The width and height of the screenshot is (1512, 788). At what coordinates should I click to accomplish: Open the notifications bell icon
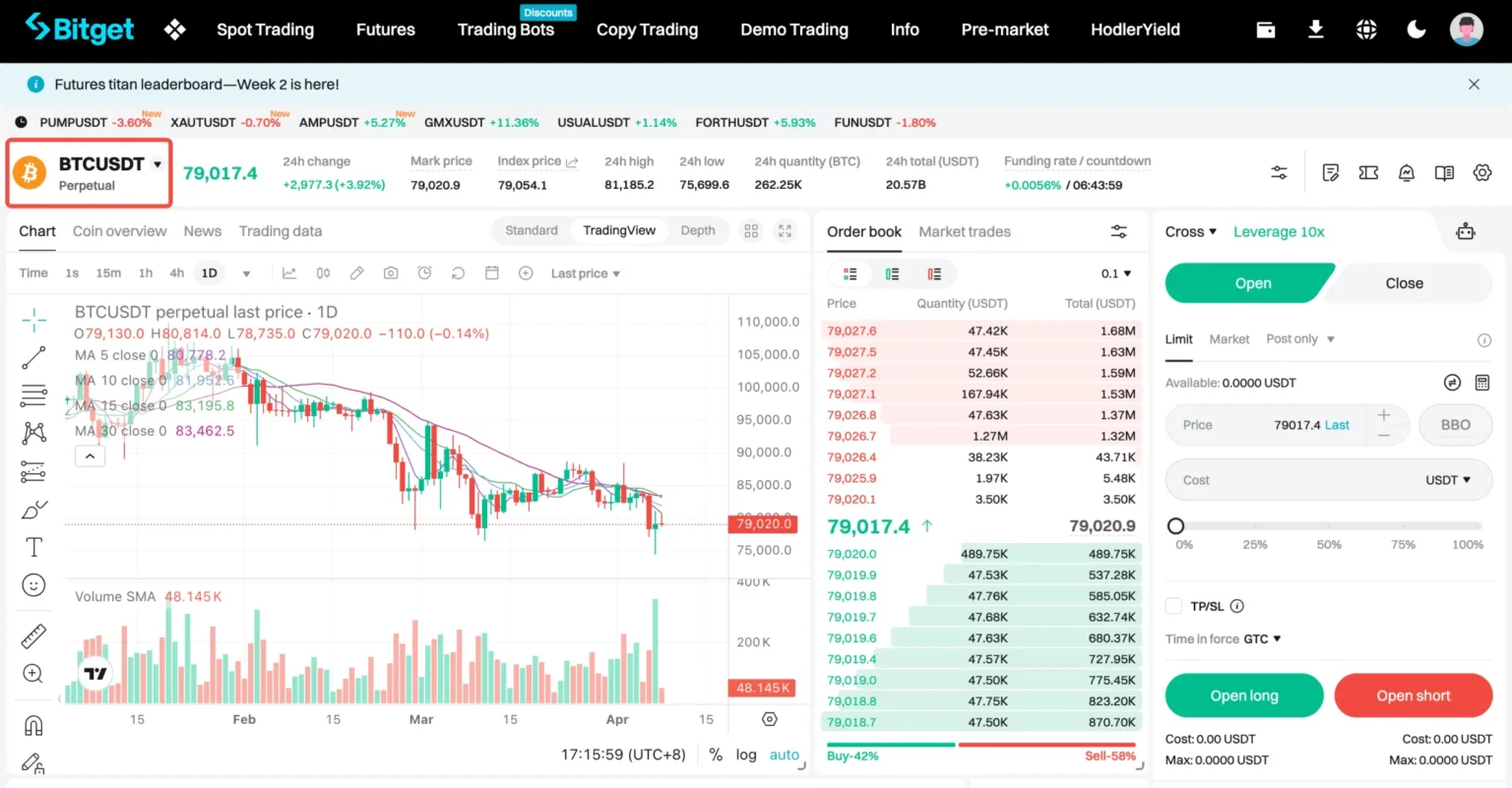(1407, 172)
